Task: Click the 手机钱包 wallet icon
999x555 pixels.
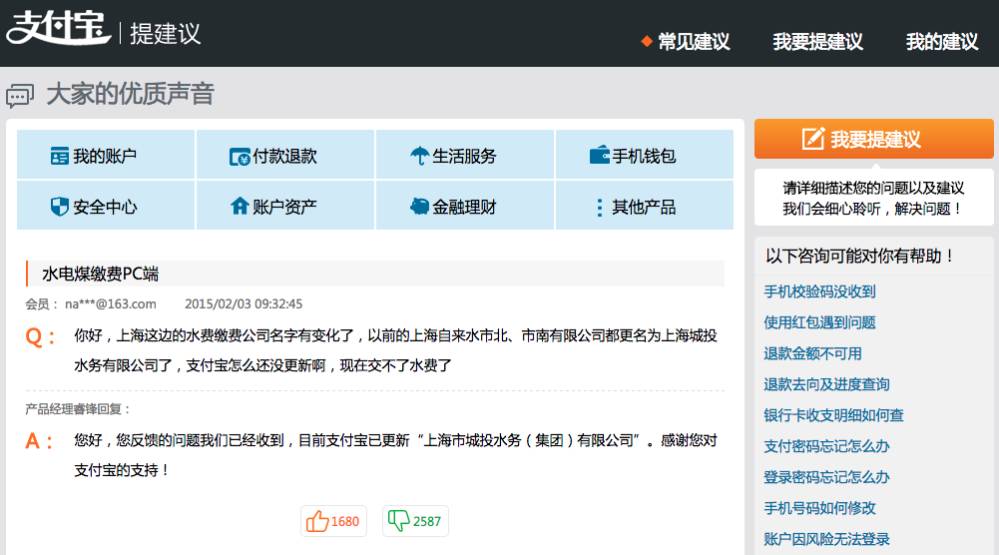Action: 599,155
